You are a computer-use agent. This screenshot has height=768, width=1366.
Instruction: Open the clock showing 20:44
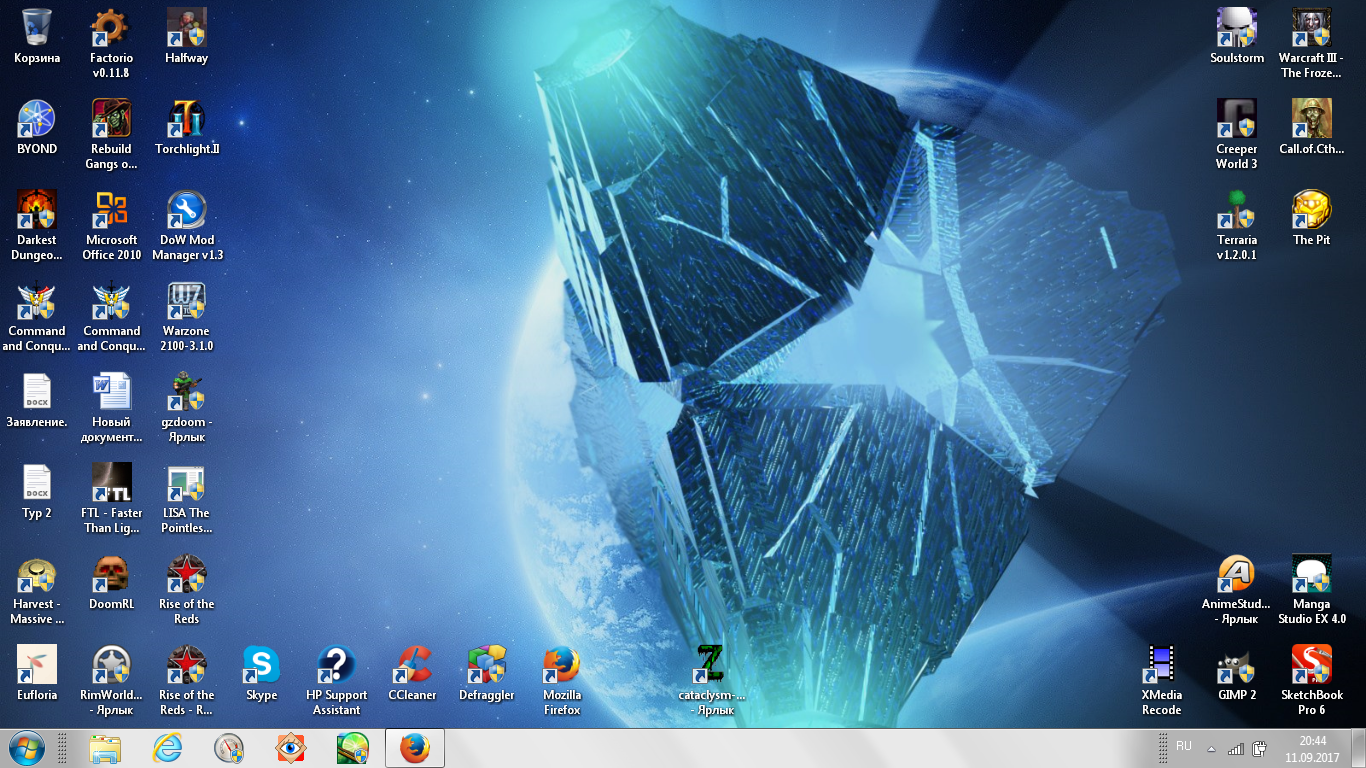(x=1312, y=749)
